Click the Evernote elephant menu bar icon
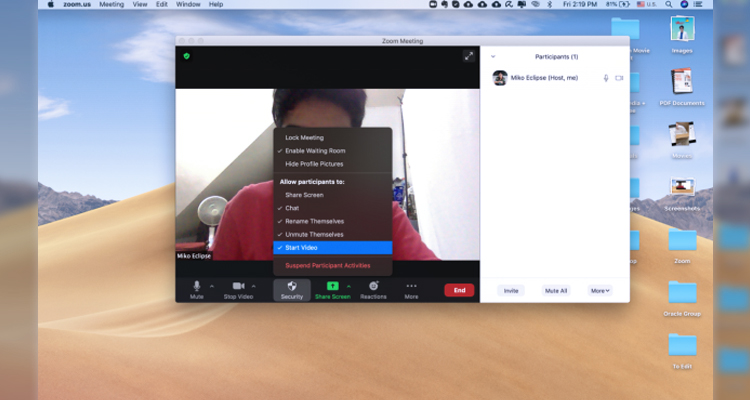Viewport: 750px width, 400px height. 445,4
